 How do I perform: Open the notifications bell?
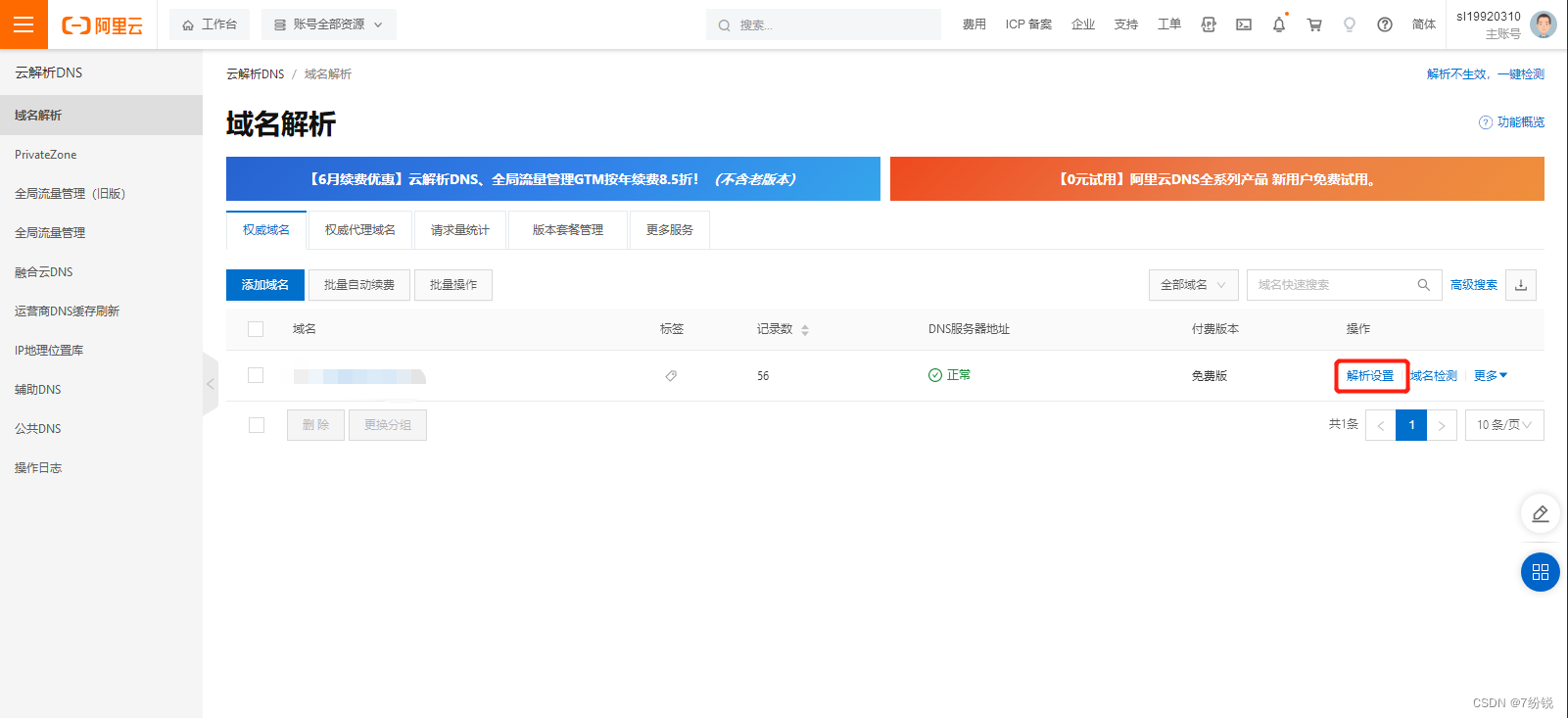[1279, 24]
